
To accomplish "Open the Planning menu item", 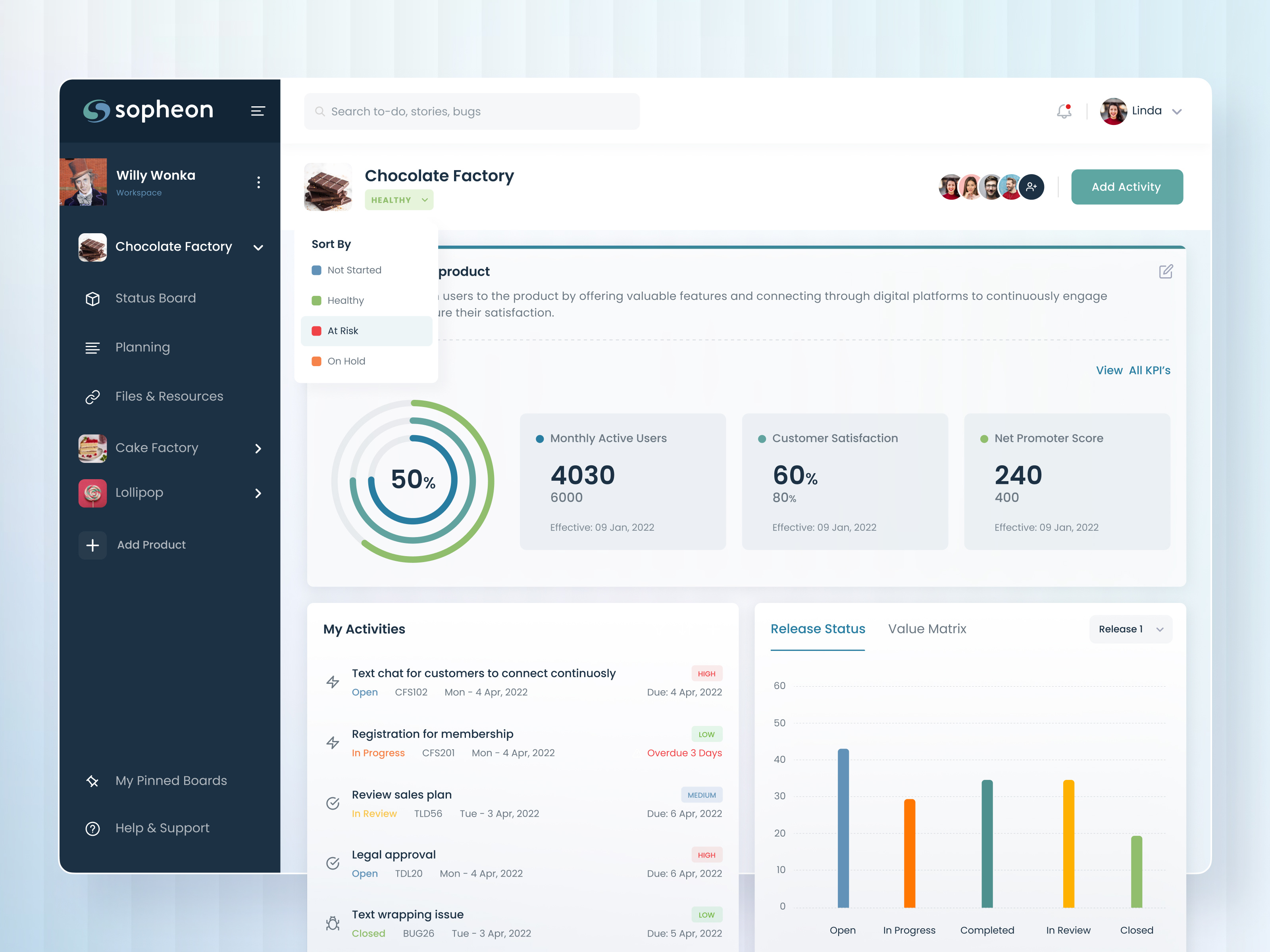I will (142, 348).
